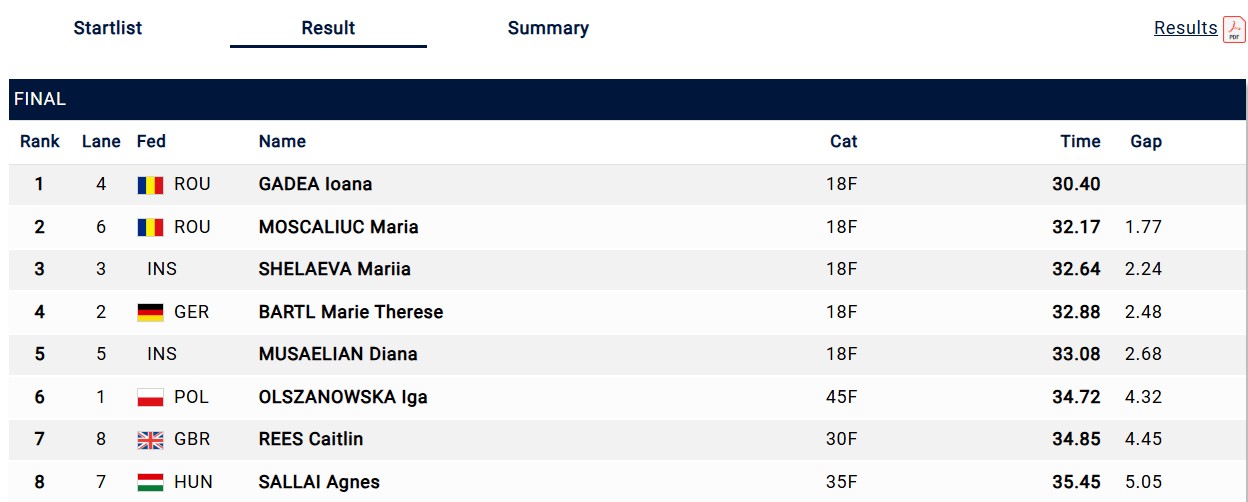The image size is (1248, 502).
Task: Open the Summary tab
Action: (x=548, y=28)
